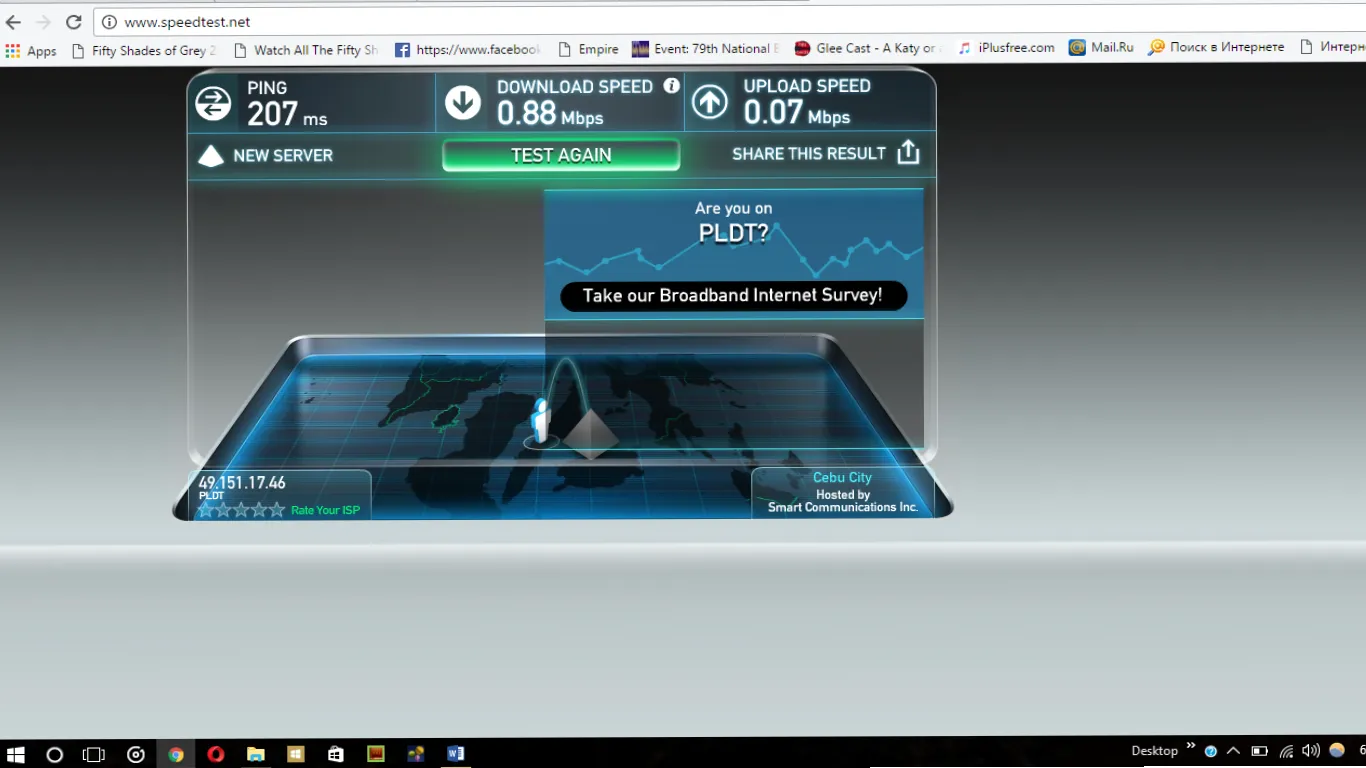
Task: Expand Desktop toolbar double chevron
Action: [x=1191, y=746]
